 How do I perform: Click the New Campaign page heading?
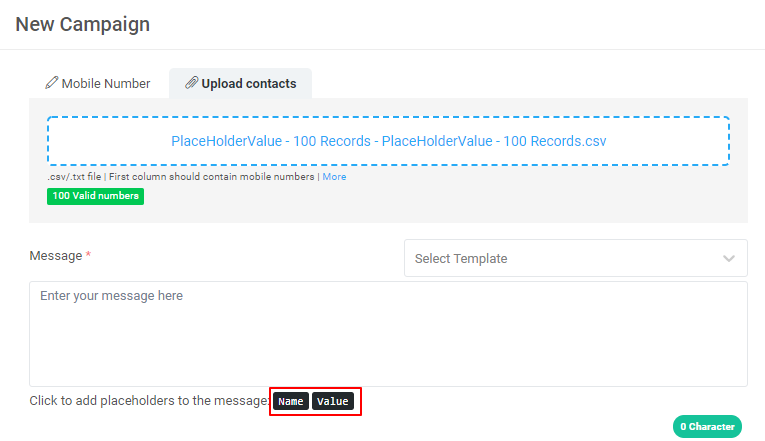[x=83, y=24]
